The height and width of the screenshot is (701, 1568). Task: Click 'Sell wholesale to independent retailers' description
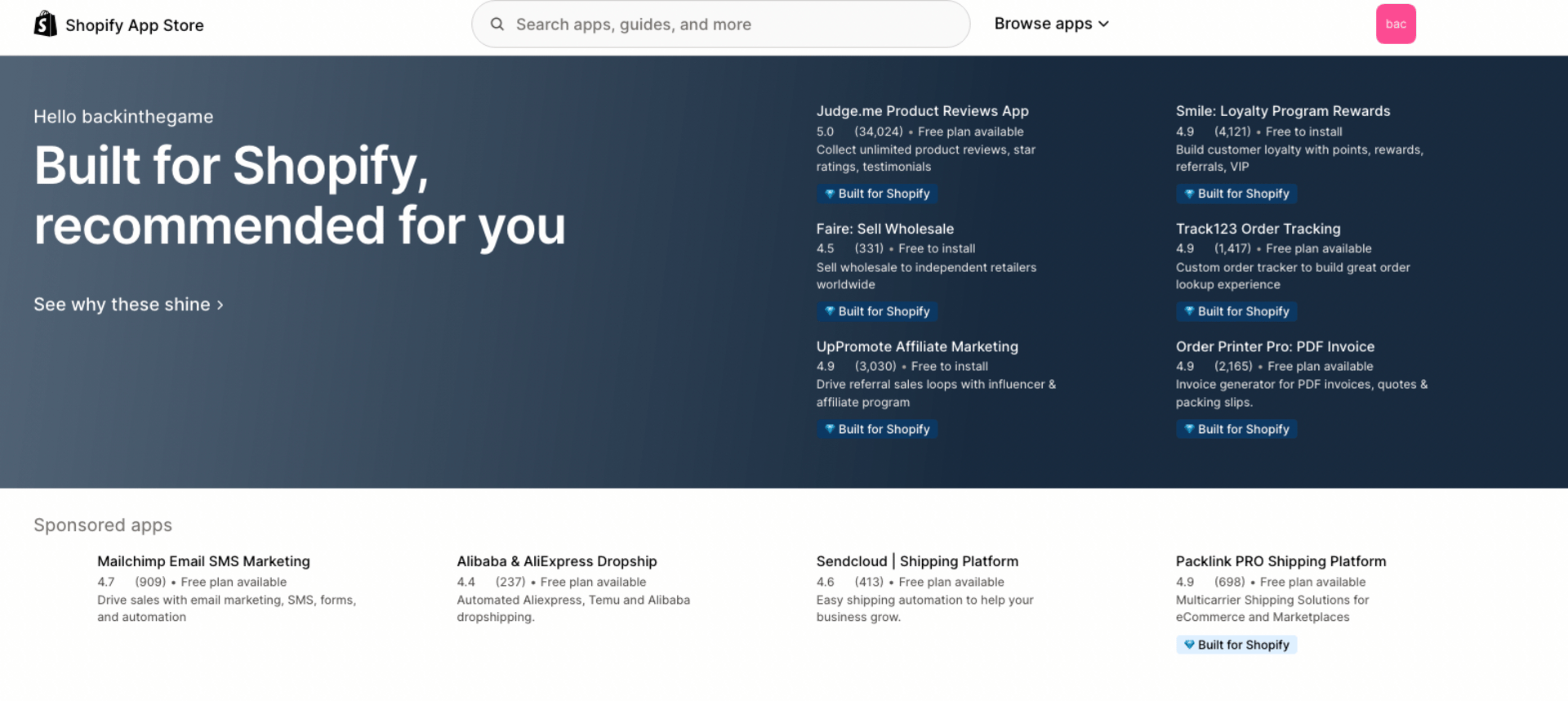point(926,275)
